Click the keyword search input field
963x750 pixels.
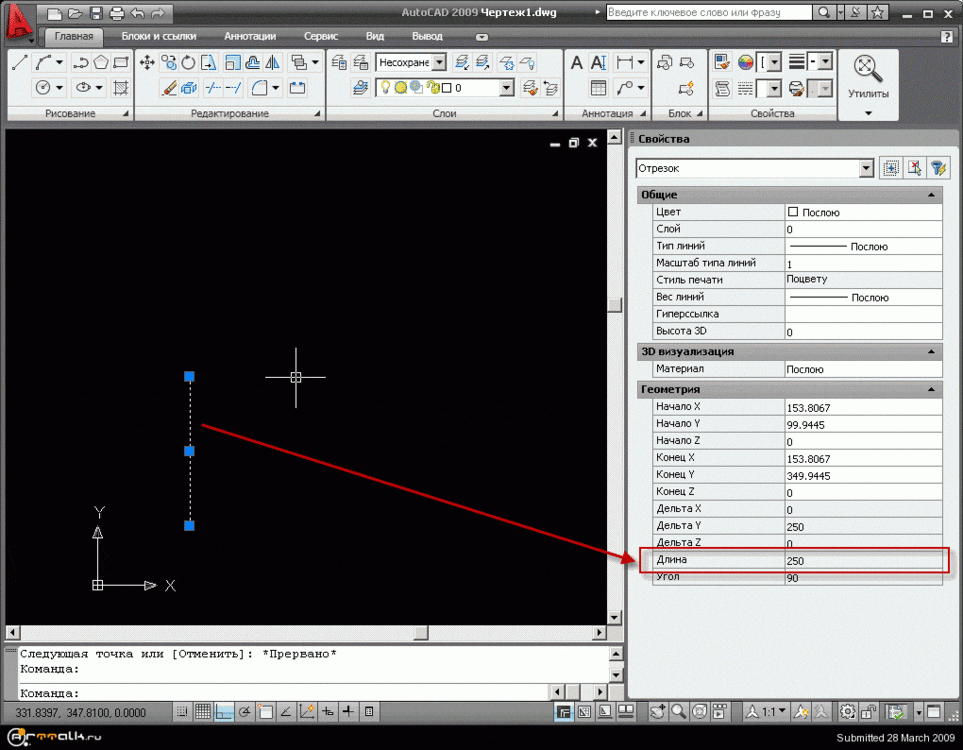pyautogui.click(x=710, y=13)
